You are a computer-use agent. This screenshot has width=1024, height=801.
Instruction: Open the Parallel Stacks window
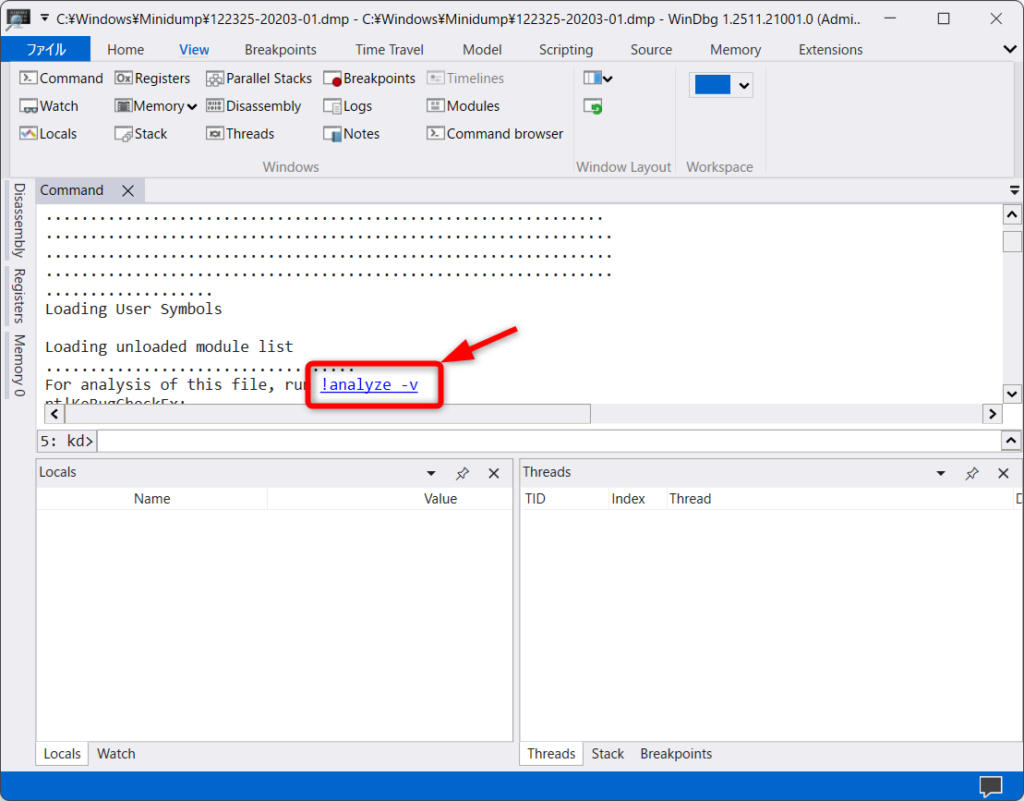click(259, 78)
